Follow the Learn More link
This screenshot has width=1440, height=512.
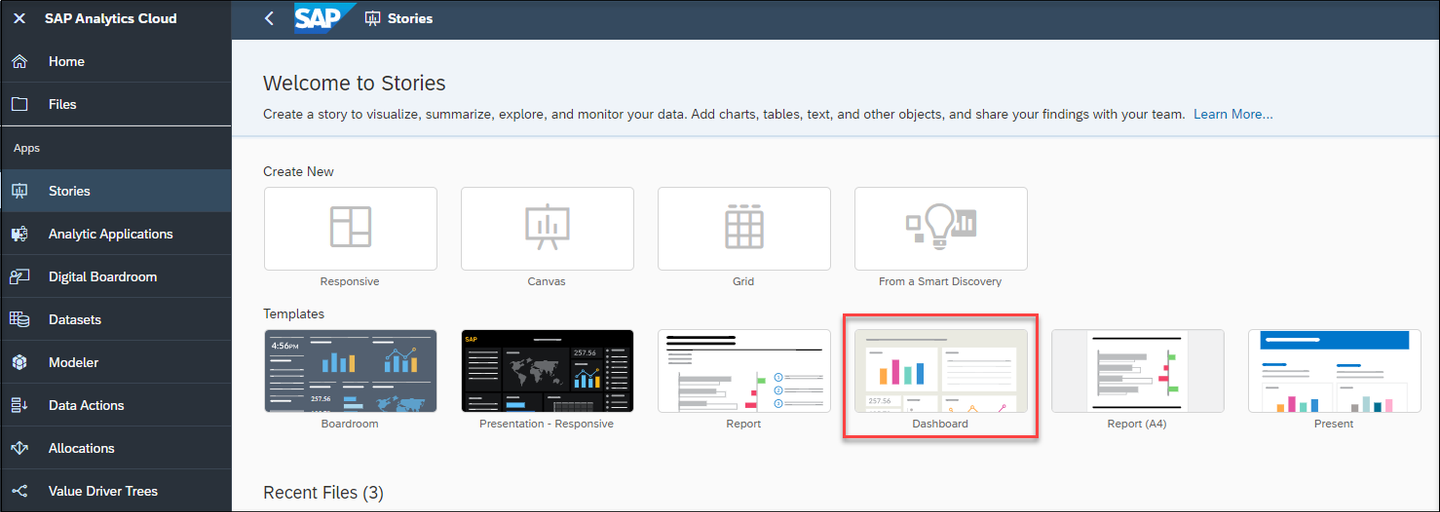[1233, 114]
